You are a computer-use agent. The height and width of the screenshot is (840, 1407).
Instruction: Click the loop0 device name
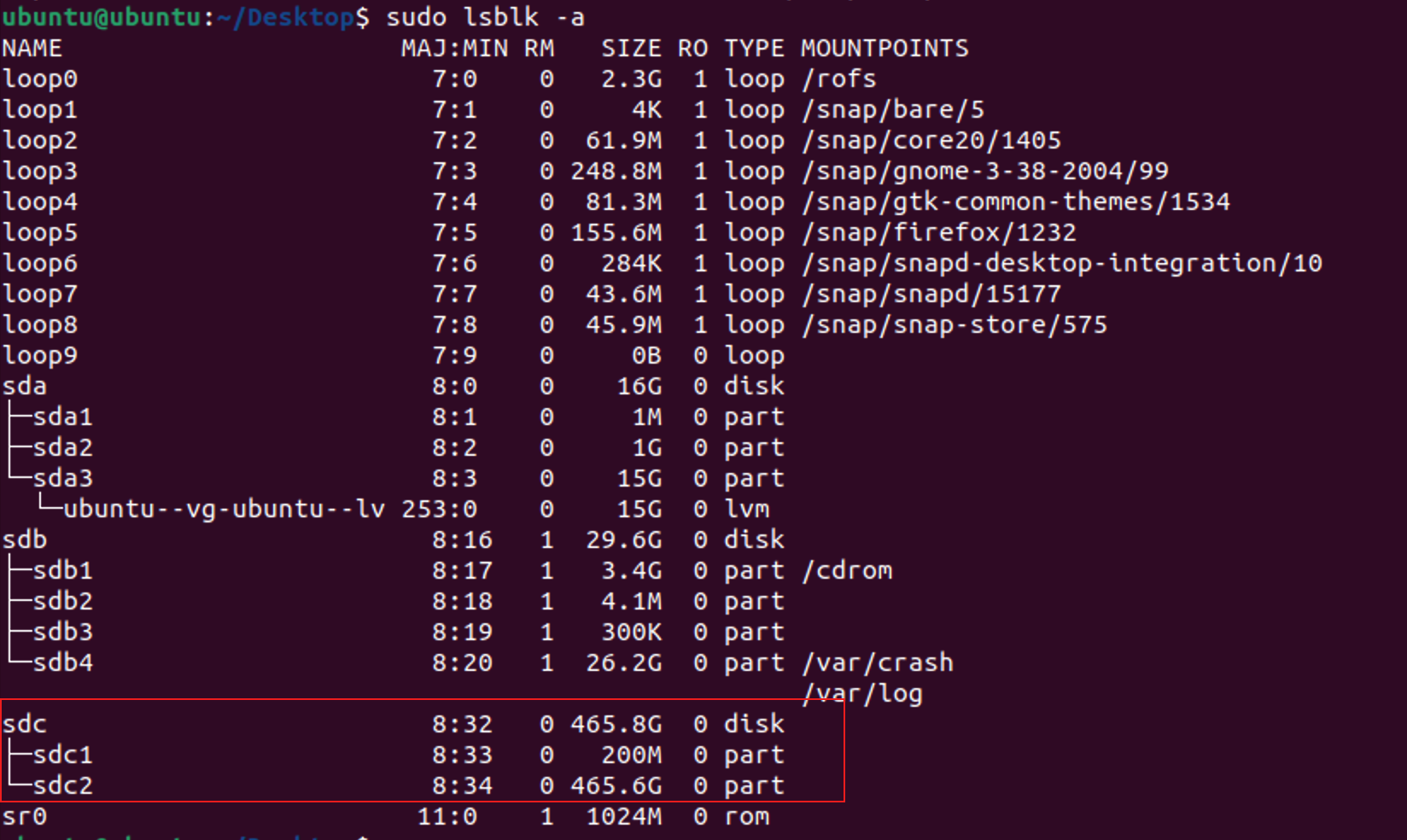click(40, 79)
